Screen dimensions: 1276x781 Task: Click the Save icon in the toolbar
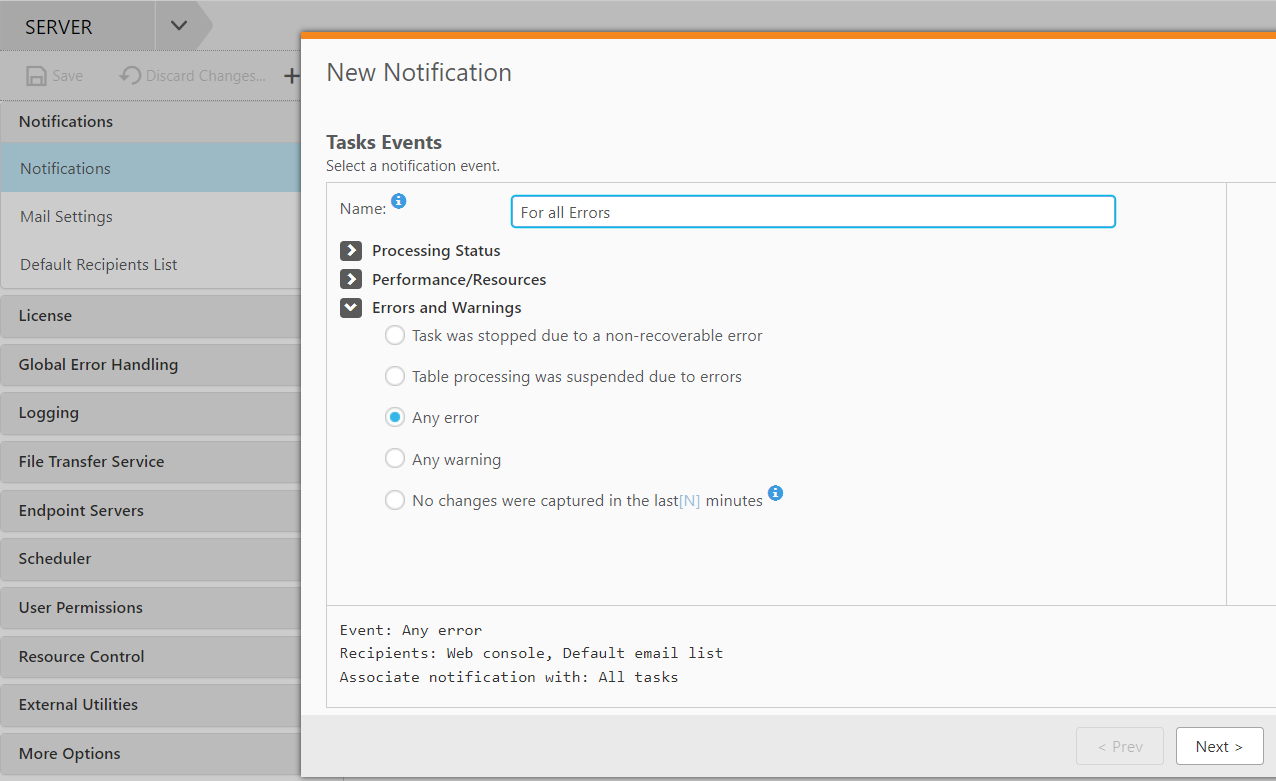(x=54, y=75)
